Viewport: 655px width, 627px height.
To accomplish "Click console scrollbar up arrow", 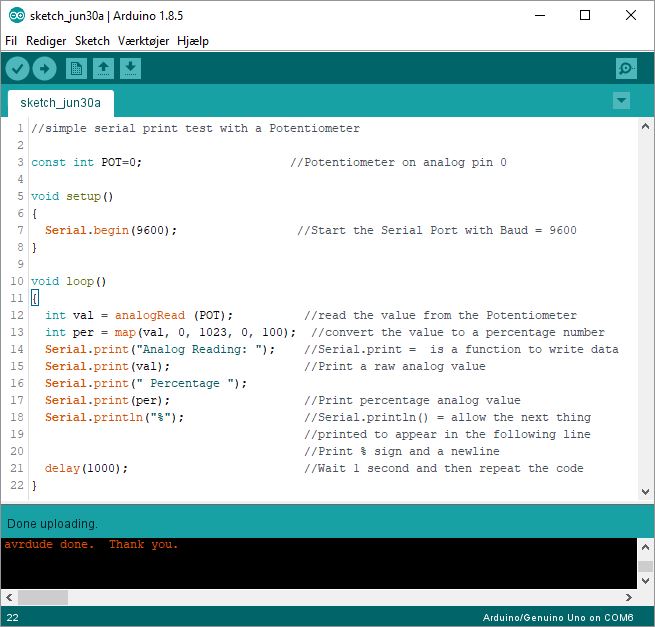I will point(645,547).
